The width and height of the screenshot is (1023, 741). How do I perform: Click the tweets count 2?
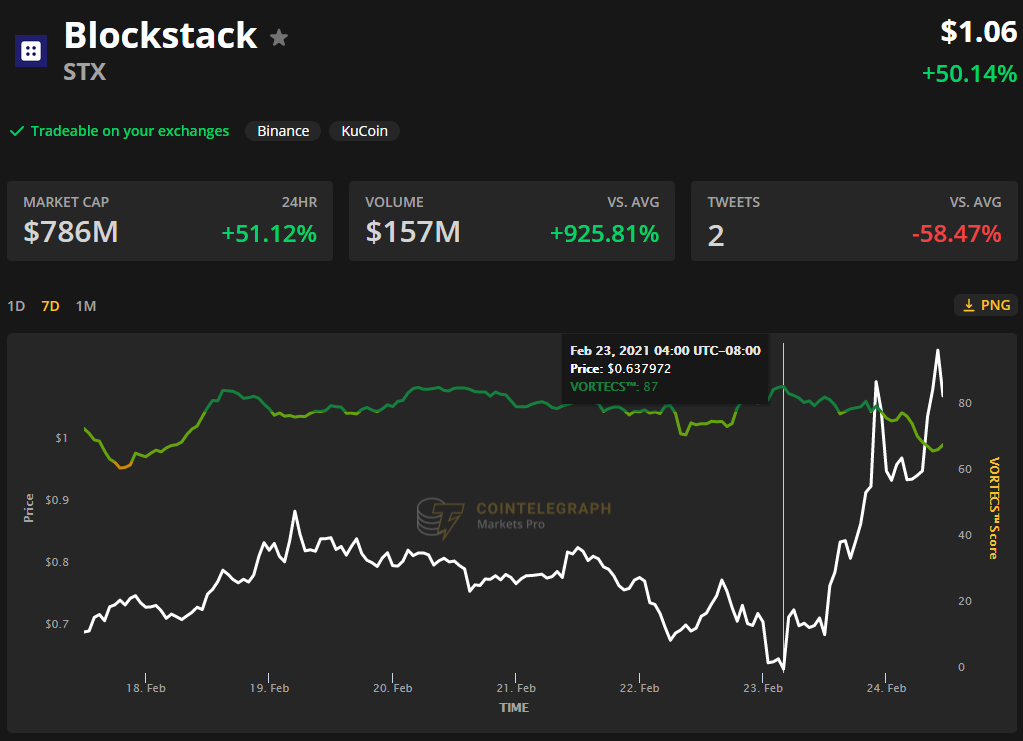click(716, 235)
